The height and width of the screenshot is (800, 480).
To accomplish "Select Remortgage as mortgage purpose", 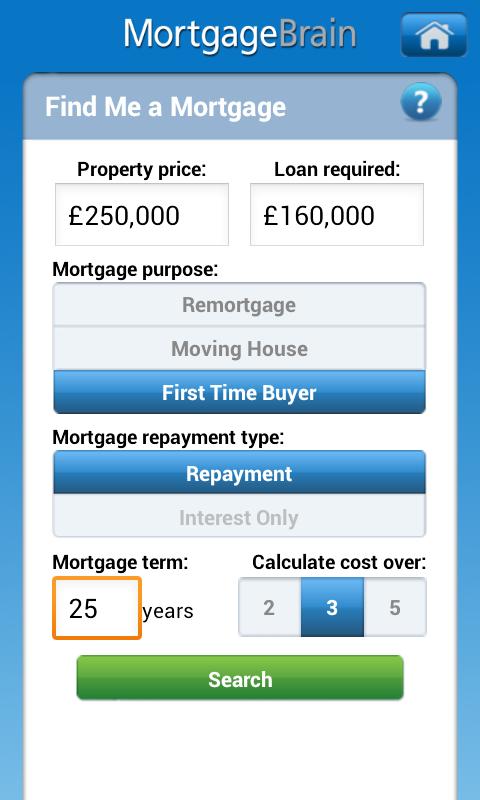I will tap(239, 305).
